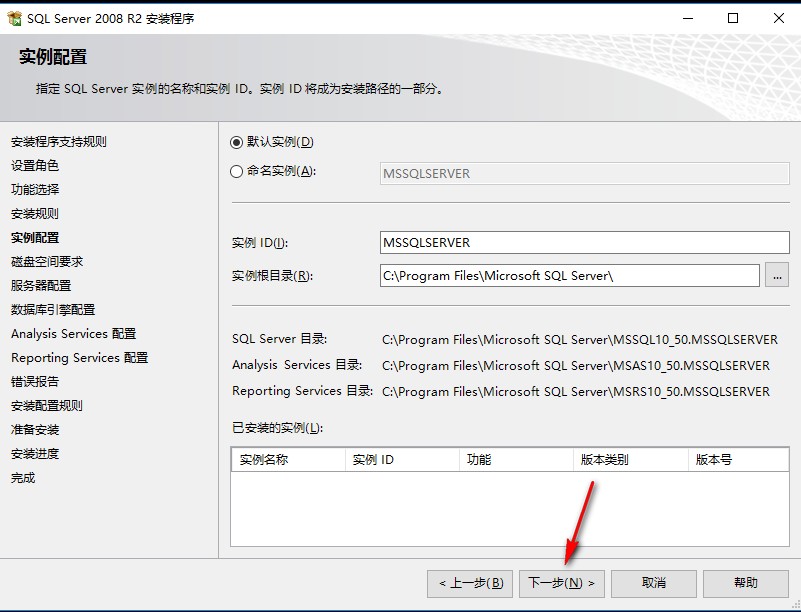This screenshot has width=801, height=612.
Task: Select 数据库引擎配置 step in sidebar
Action: pyautogui.click(x=53, y=310)
